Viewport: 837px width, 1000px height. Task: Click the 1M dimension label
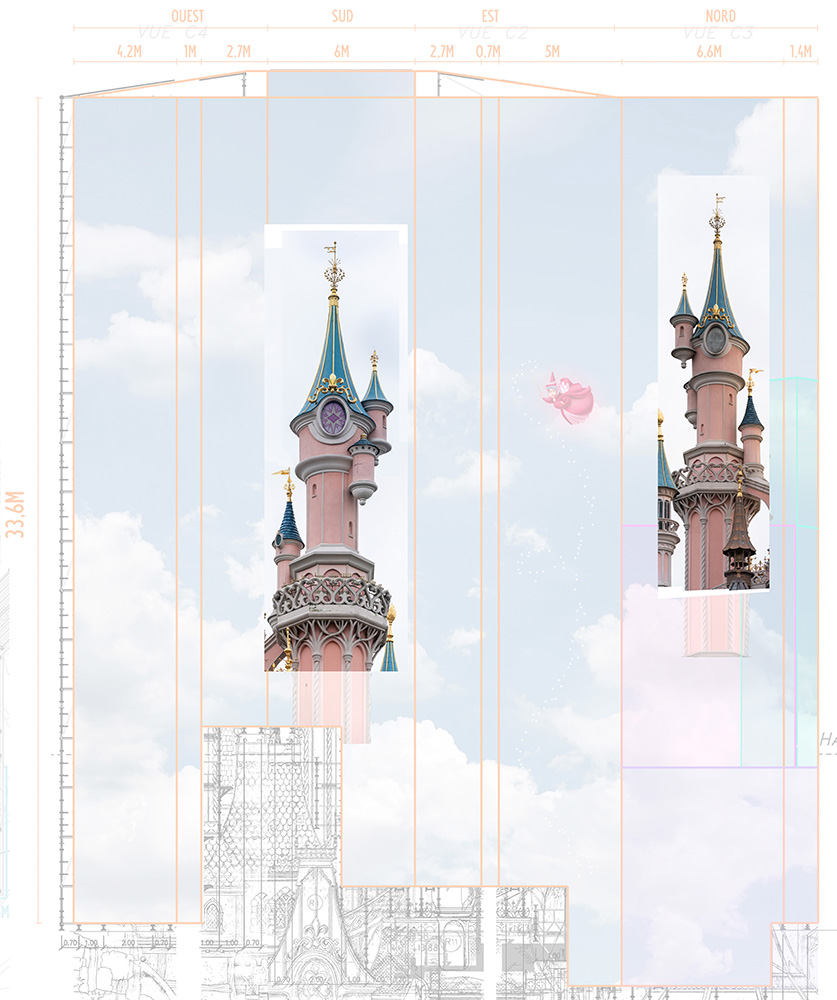point(190,51)
